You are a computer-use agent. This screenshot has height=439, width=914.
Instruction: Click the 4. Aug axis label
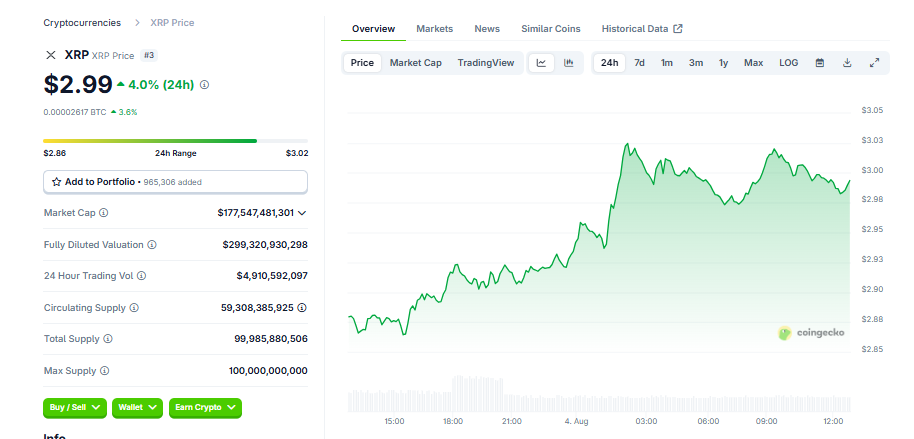pyautogui.click(x=576, y=421)
